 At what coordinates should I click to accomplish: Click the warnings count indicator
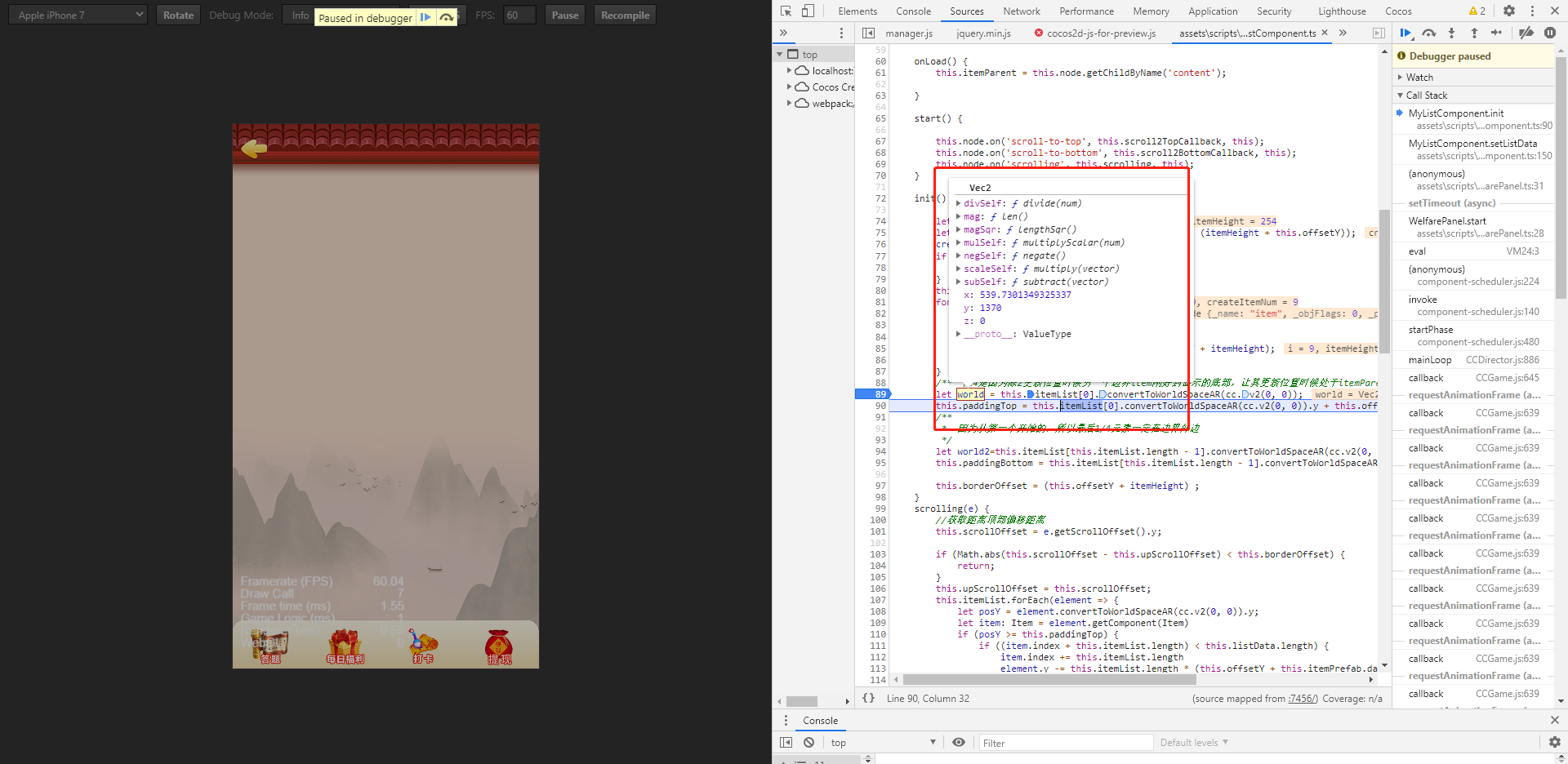pyautogui.click(x=1477, y=11)
